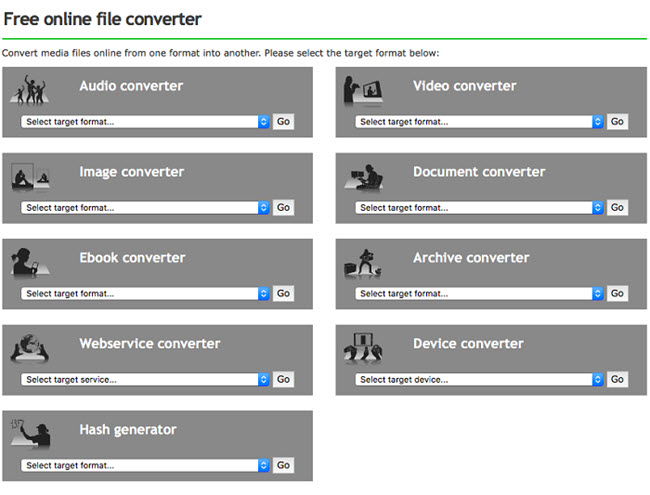
Task: Open the Image converter target format dropdown
Action: coord(145,207)
